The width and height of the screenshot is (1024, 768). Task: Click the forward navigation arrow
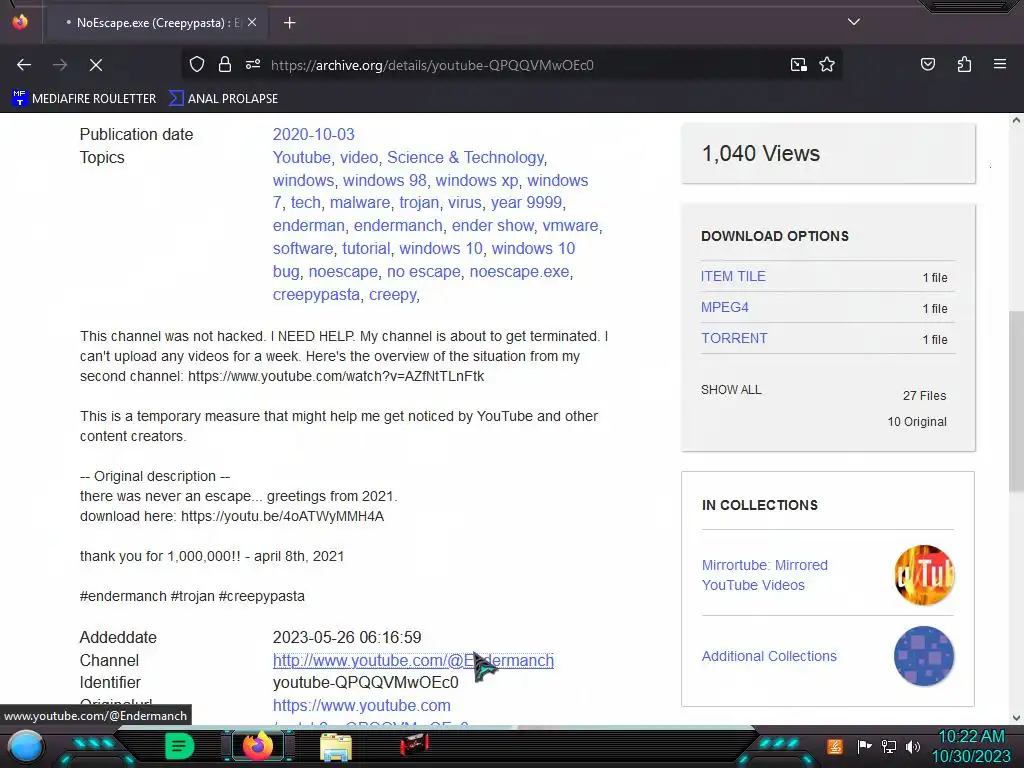pos(60,65)
